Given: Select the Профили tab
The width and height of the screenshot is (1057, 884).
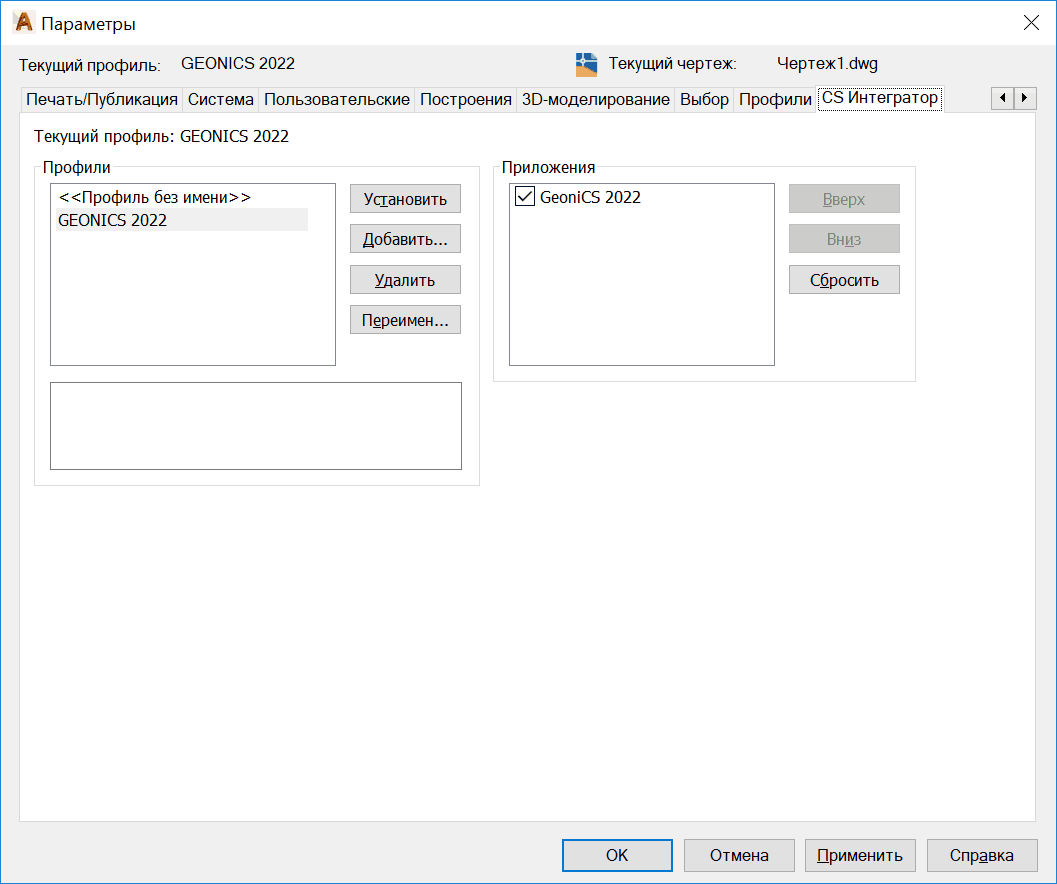Looking at the screenshot, I should [x=775, y=99].
